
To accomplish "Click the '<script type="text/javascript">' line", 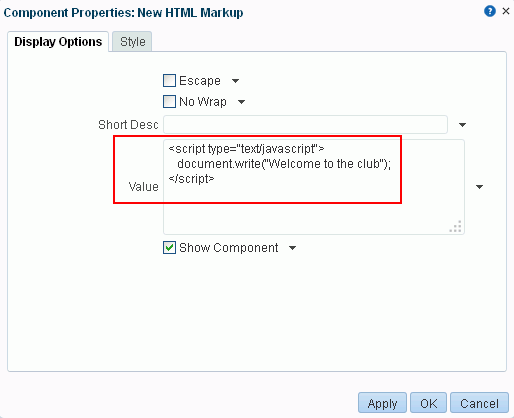I will tap(246, 149).
